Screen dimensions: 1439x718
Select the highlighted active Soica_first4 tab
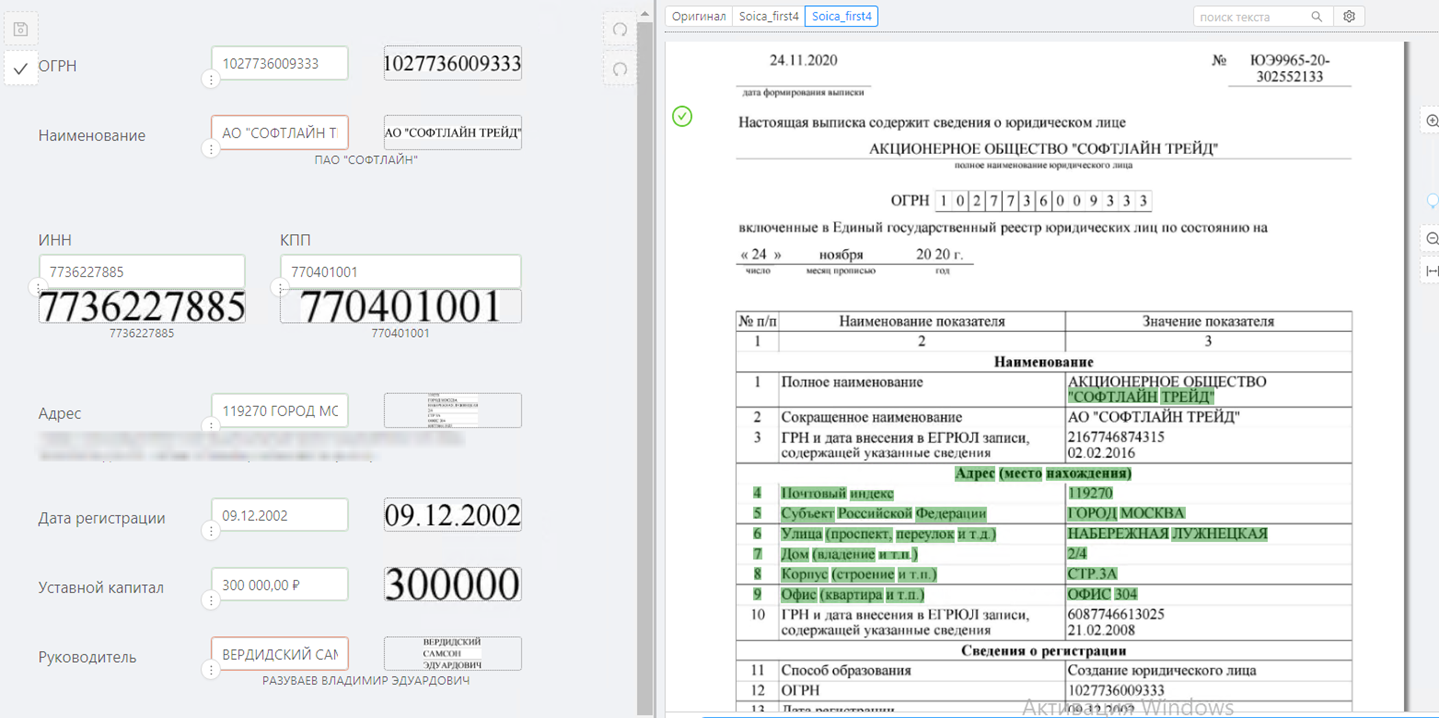coord(841,17)
